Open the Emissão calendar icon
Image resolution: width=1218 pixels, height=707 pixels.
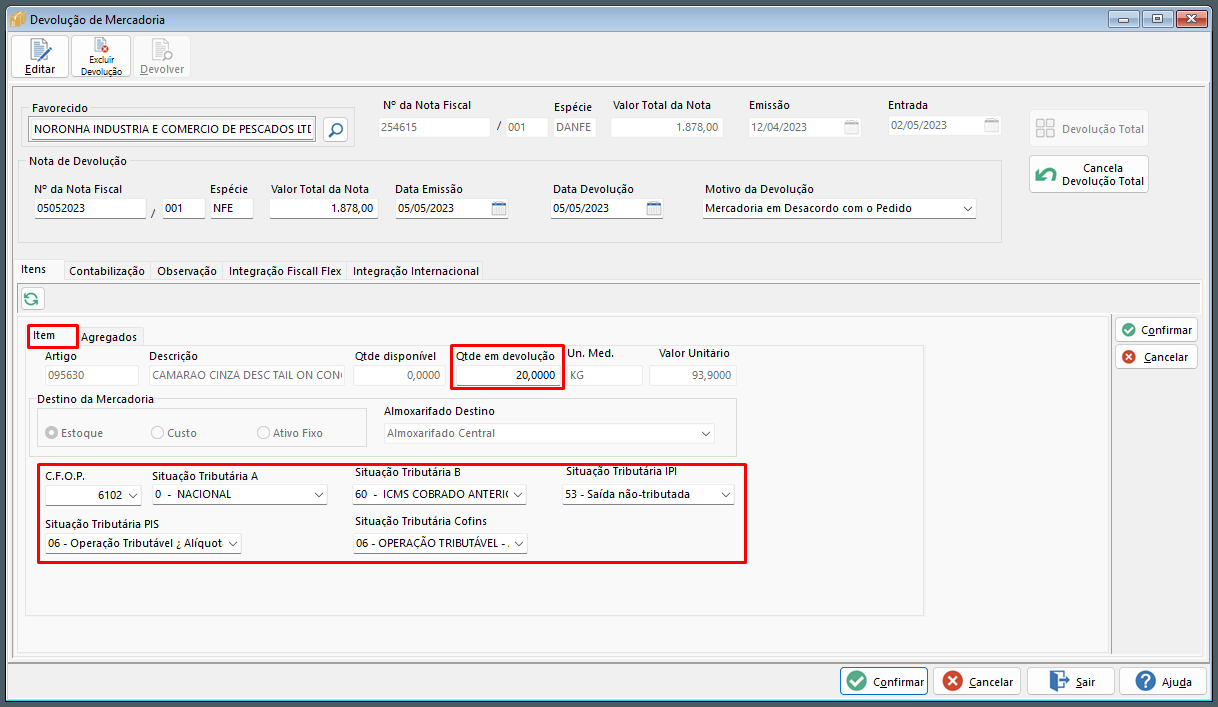point(851,127)
